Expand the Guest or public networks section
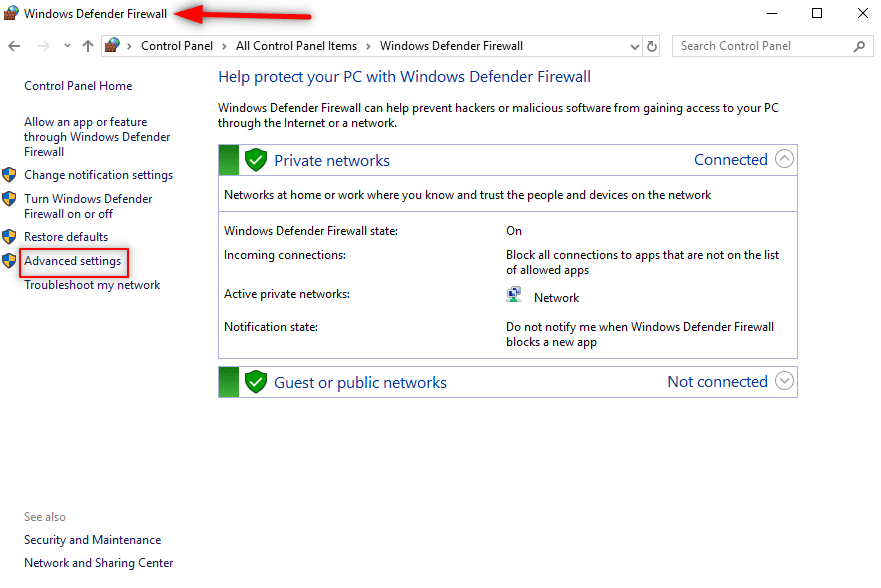Image resolution: width=881 pixels, height=588 pixels. pos(784,381)
